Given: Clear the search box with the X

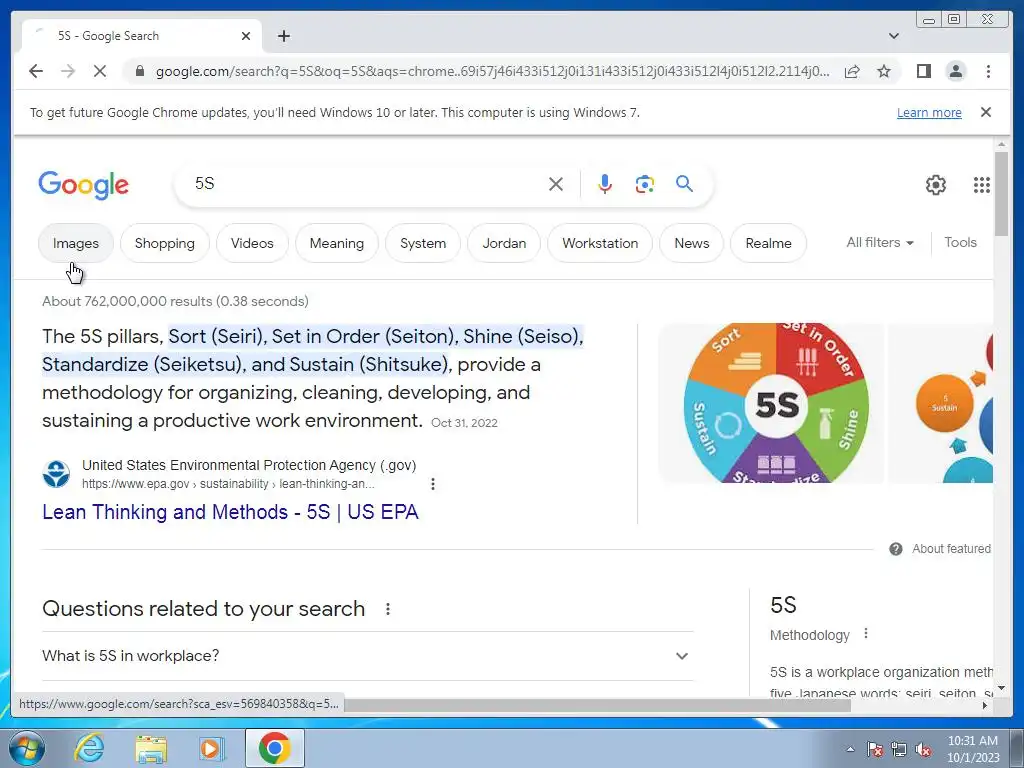Looking at the screenshot, I should click(556, 184).
